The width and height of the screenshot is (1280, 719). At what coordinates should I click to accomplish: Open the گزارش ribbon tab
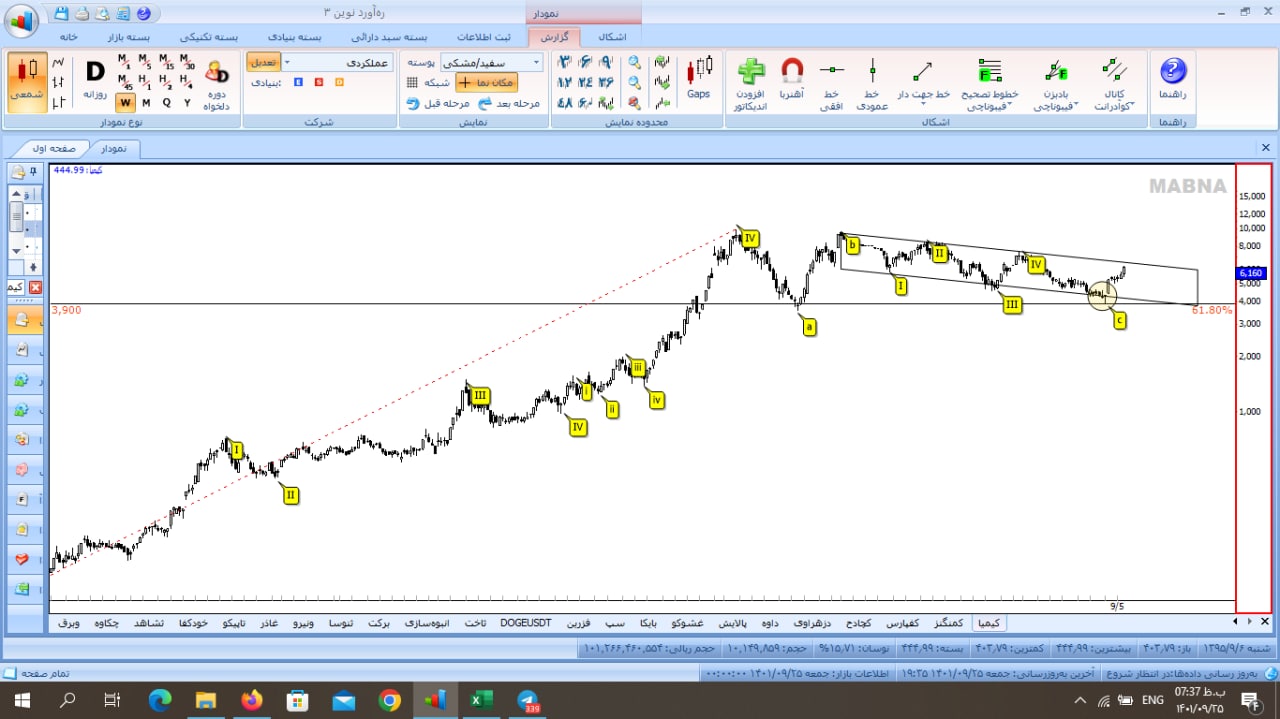point(553,36)
